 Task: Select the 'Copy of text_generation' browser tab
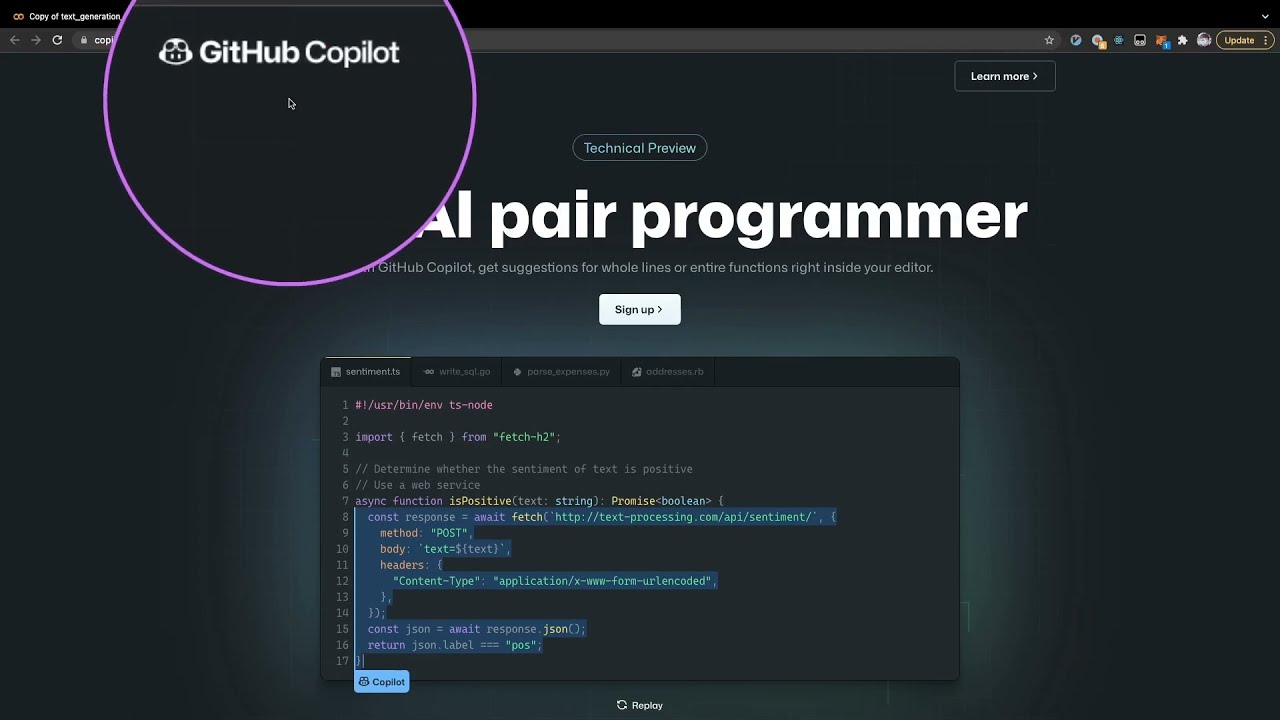[x=66, y=16]
